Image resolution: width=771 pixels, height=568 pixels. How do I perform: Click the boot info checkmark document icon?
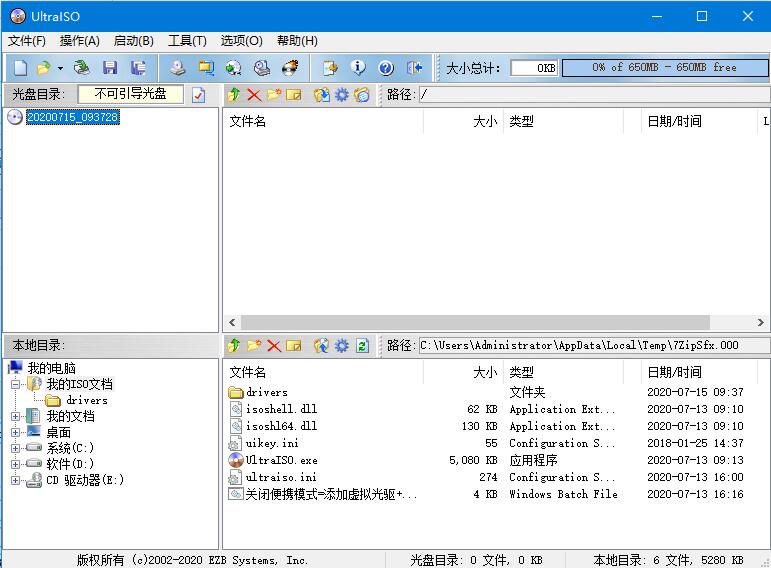199,94
